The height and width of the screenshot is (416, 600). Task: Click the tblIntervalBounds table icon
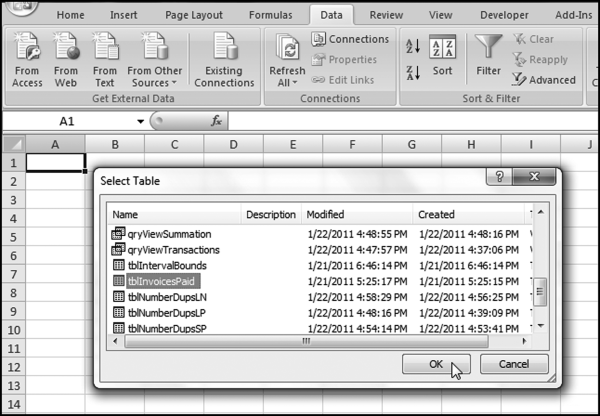119,265
